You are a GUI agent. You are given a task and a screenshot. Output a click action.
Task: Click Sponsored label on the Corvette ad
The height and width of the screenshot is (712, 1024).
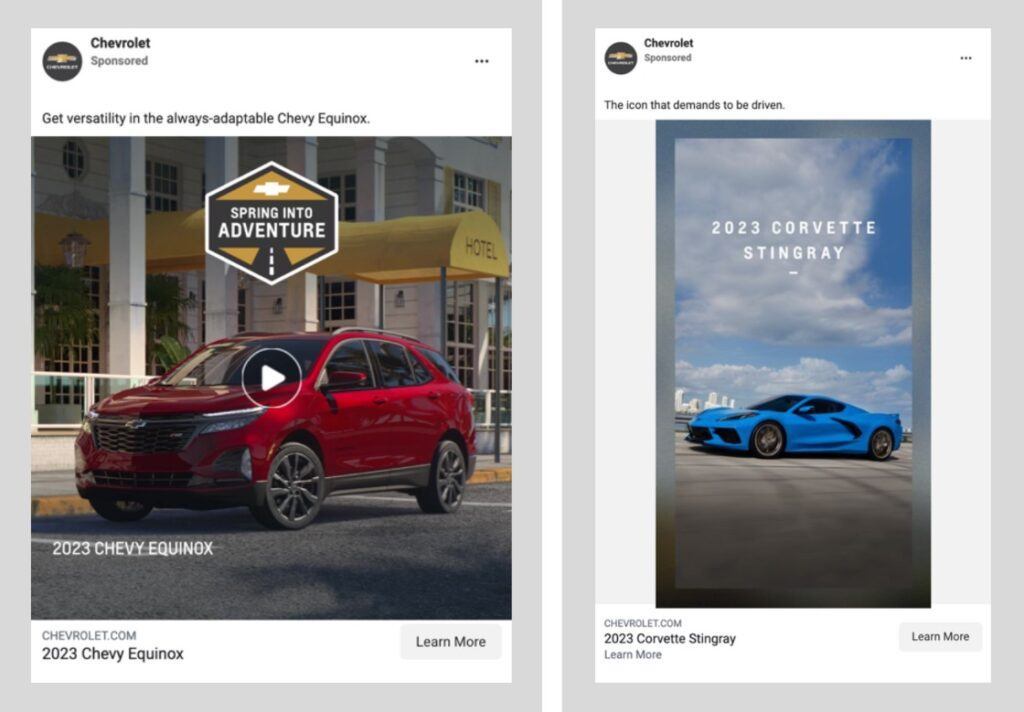coord(667,58)
